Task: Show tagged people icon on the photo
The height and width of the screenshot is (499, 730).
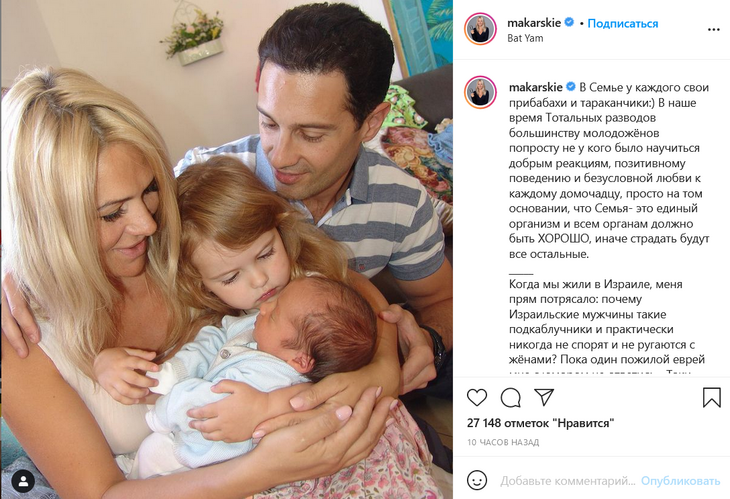Action: (23, 481)
